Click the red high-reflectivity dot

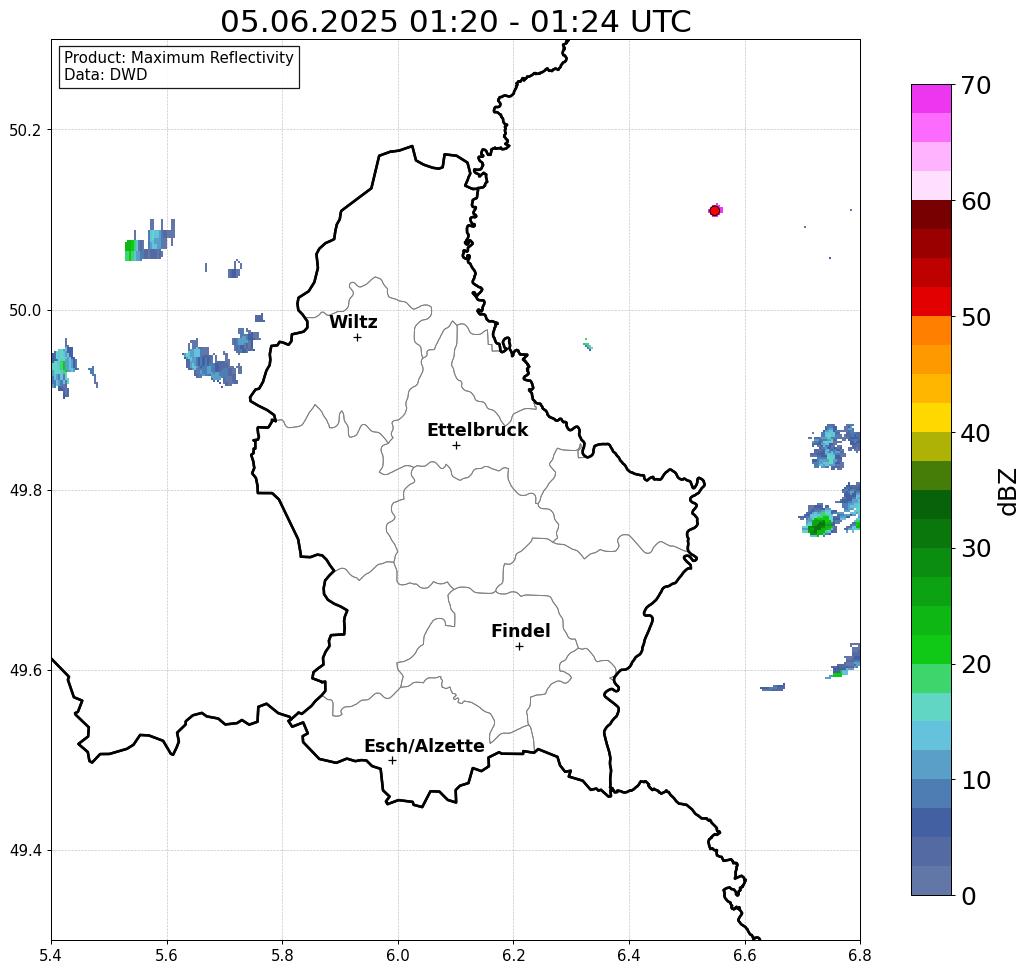pyautogui.click(x=715, y=211)
